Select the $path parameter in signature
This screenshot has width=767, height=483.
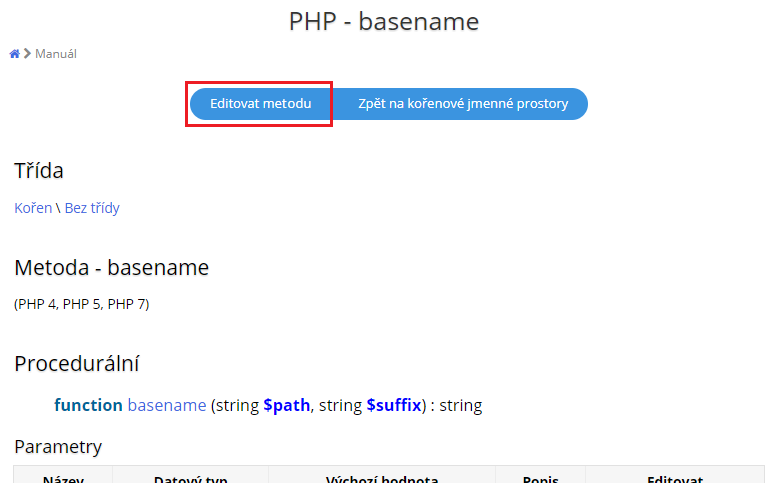pyautogui.click(x=287, y=405)
